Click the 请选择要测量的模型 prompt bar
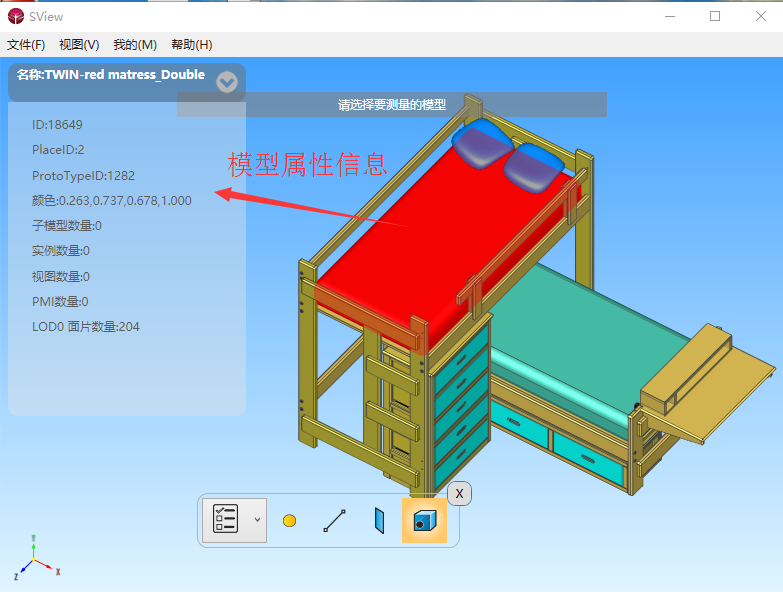The width and height of the screenshot is (783, 592). click(392, 104)
